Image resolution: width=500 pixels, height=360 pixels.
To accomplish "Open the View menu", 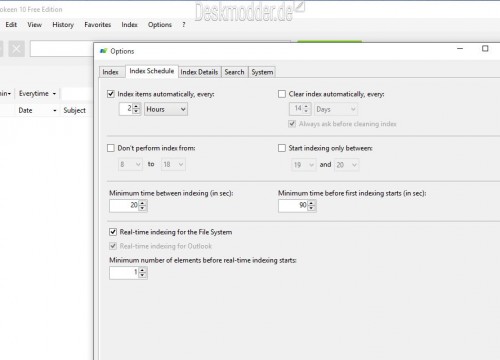I will click(34, 25).
